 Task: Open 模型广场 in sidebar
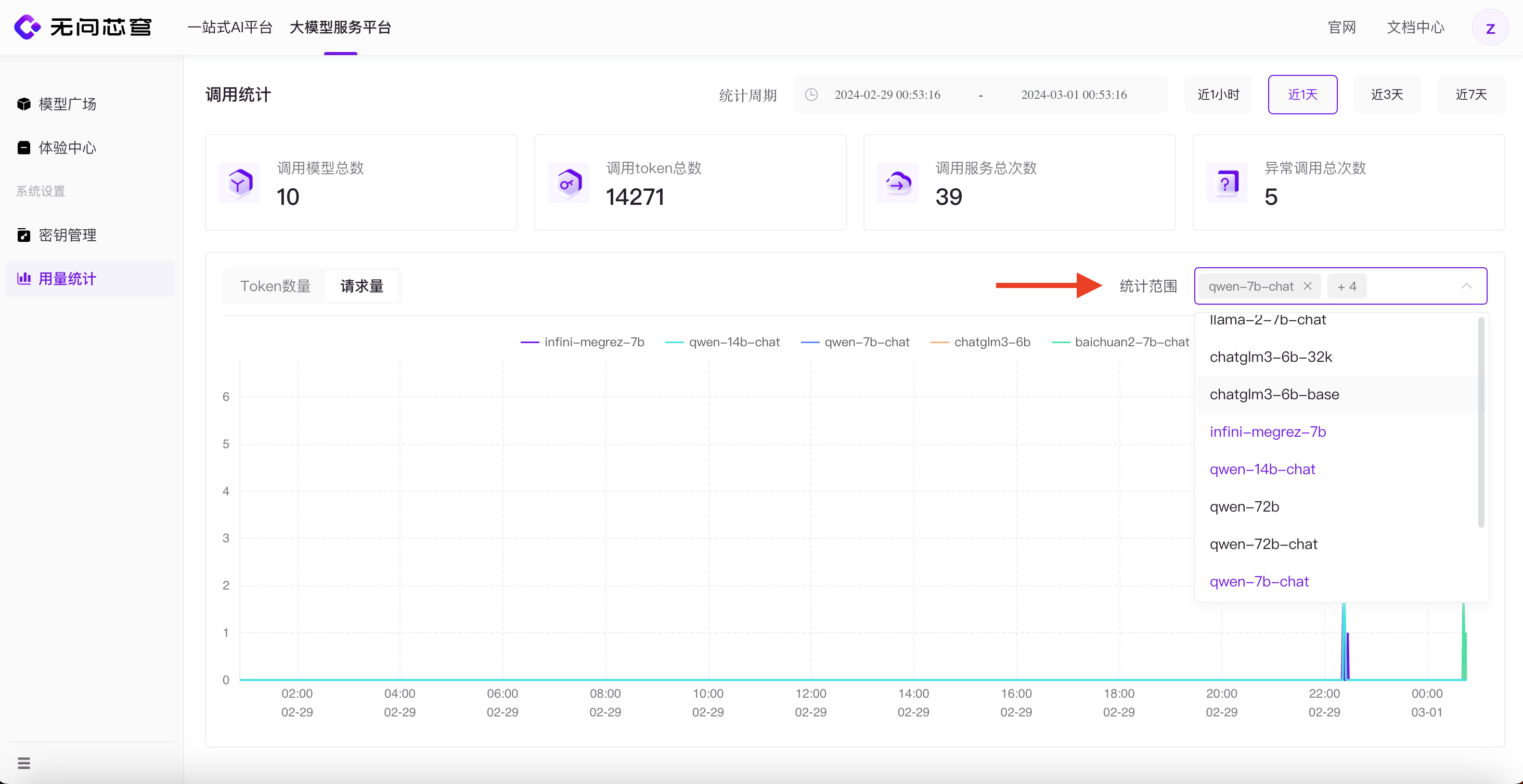coord(90,104)
